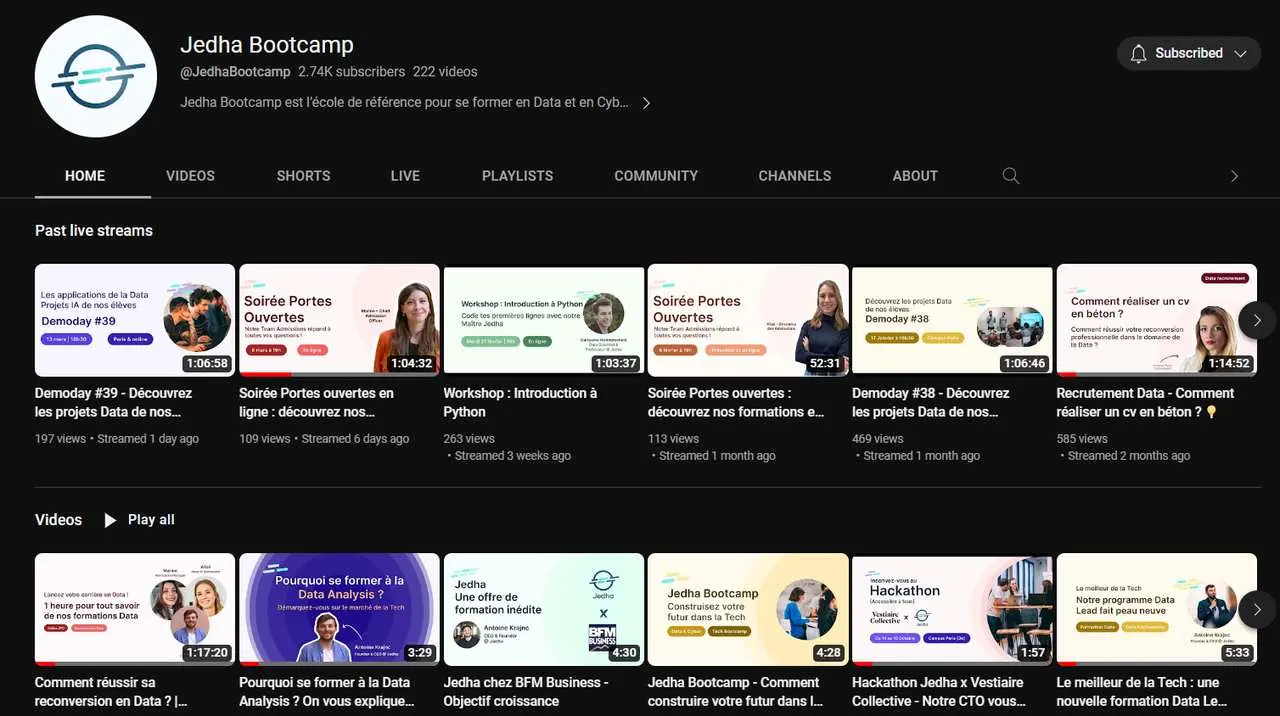This screenshot has width=1280, height=716.
Task: Click the Jedha Bootcamp channel avatar logo
Action: (x=96, y=76)
